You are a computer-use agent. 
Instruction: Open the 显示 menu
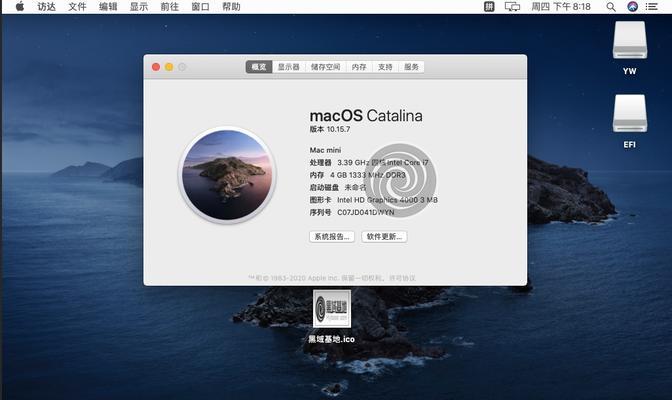(x=139, y=7)
